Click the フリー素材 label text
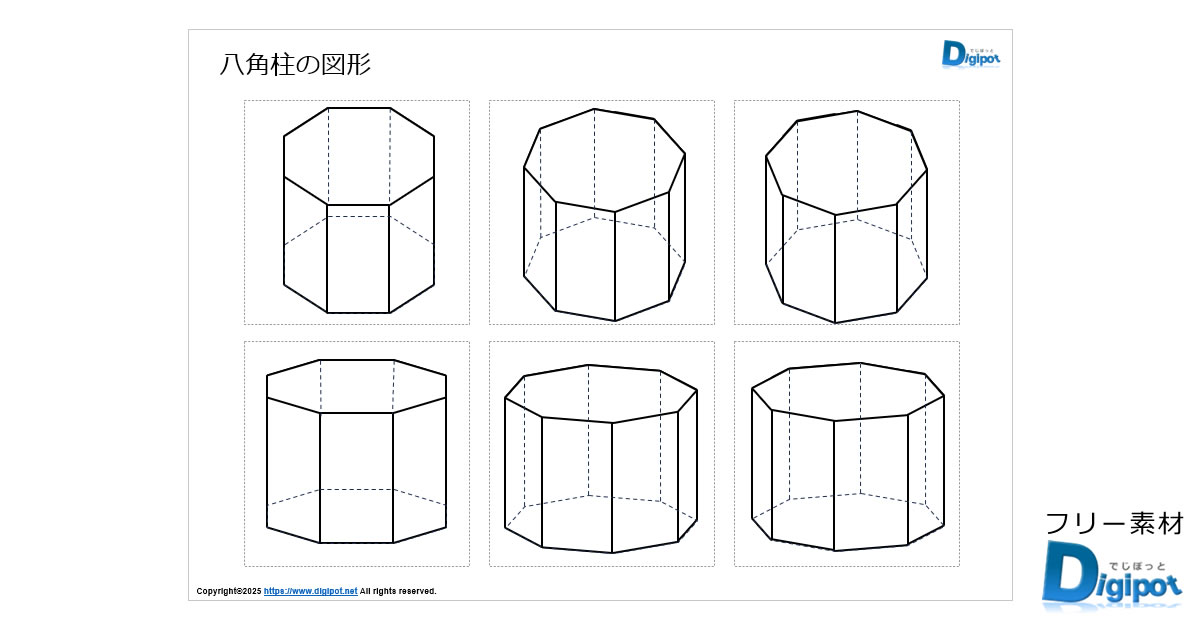 click(x=1114, y=523)
